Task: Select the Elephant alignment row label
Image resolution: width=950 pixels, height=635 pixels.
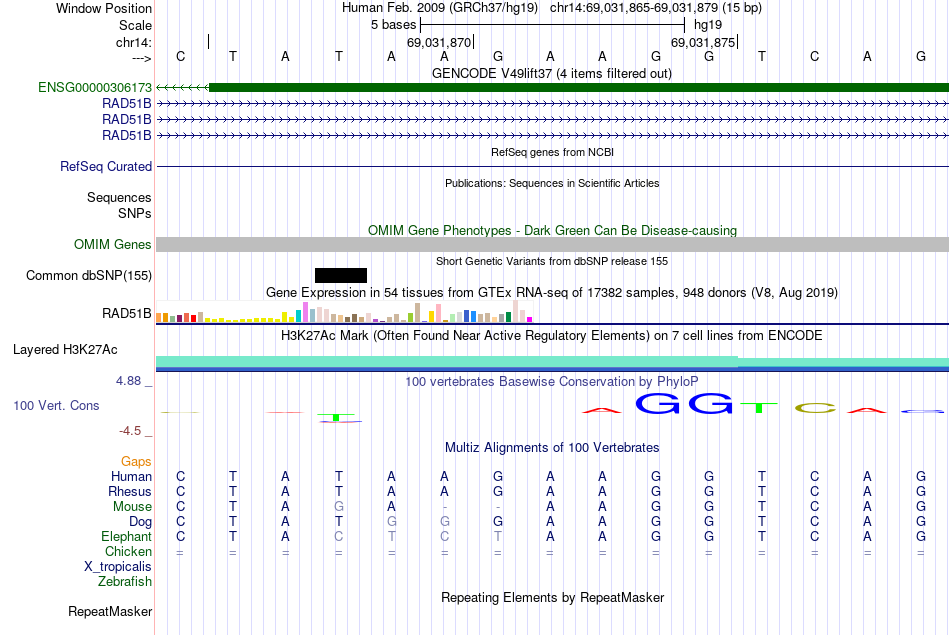Action: [127, 537]
